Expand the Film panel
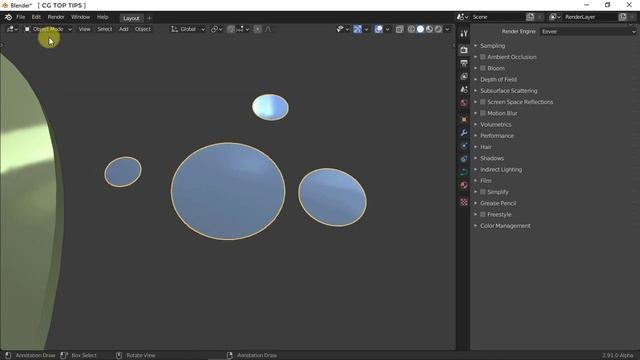The image size is (640, 360). (x=486, y=180)
